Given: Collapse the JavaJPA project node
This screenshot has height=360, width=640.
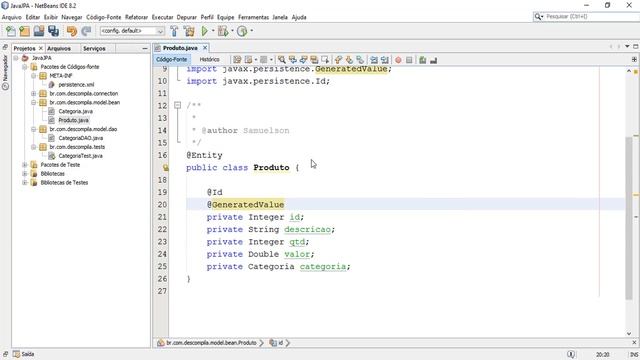Looking at the screenshot, I should tap(16, 58).
